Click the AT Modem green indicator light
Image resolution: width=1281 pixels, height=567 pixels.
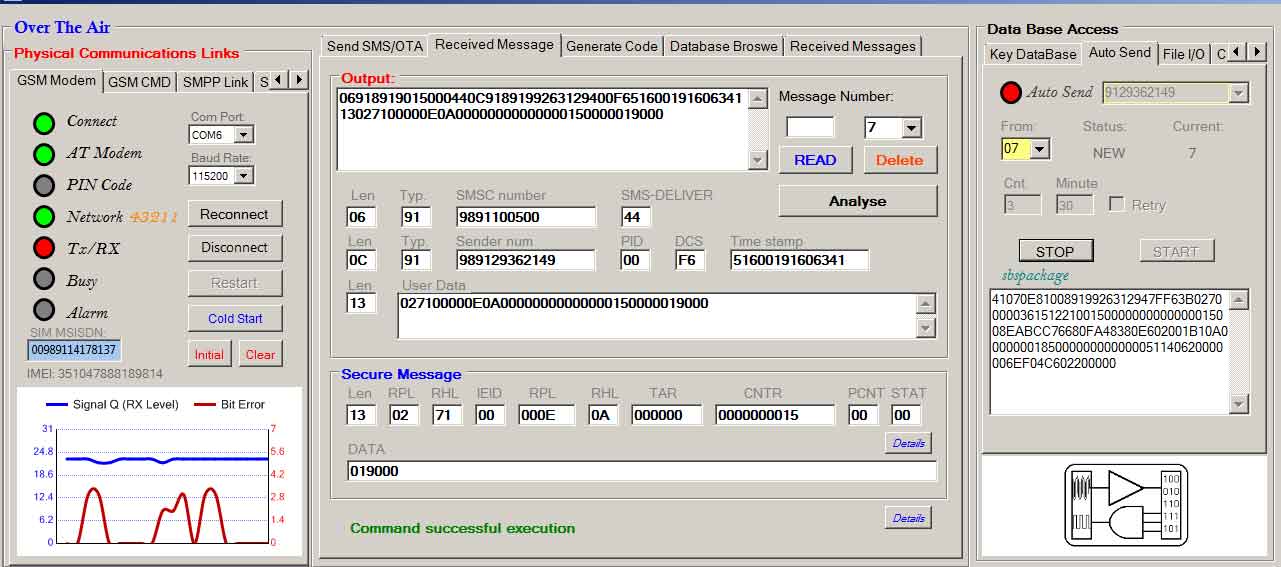pyautogui.click(x=44, y=155)
